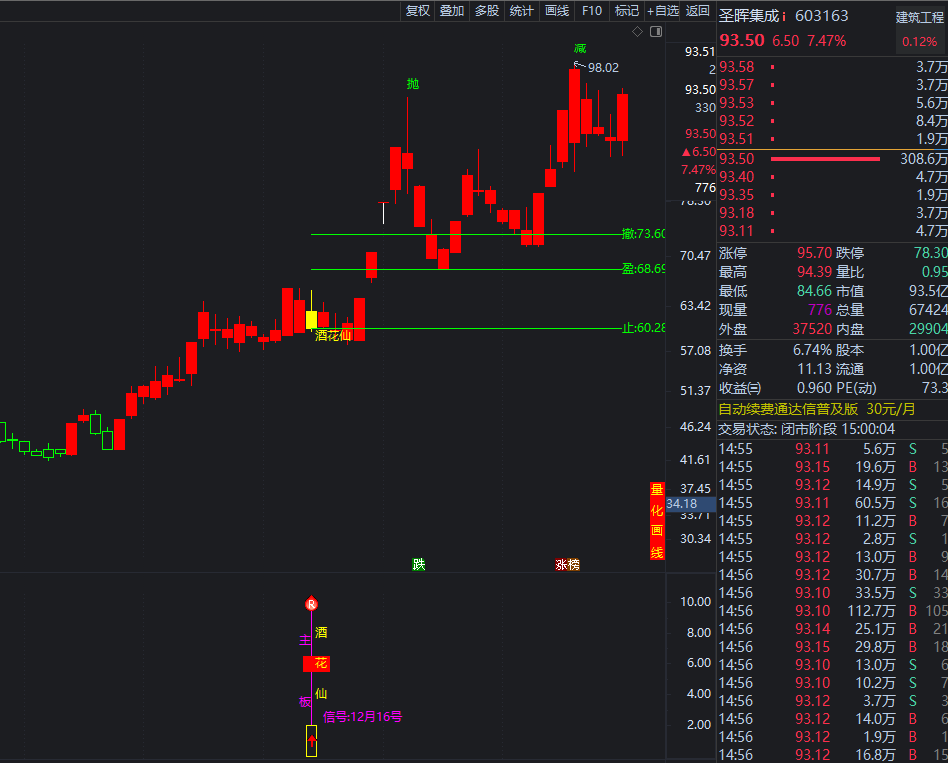Add stock via +自选 button
The width and height of the screenshot is (948, 763).
point(663,11)
